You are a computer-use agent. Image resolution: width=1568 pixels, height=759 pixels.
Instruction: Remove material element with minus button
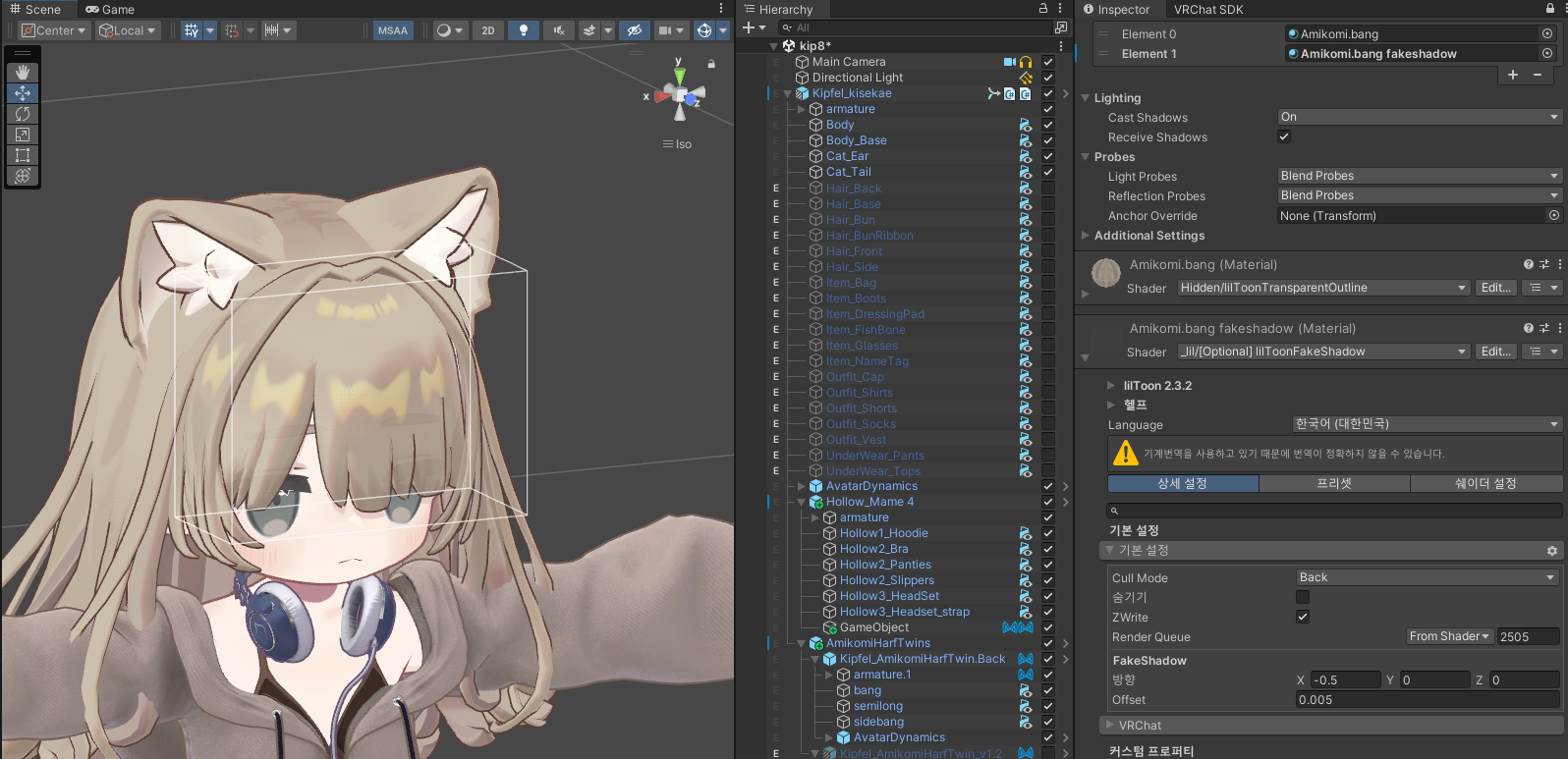[1538, 75]
